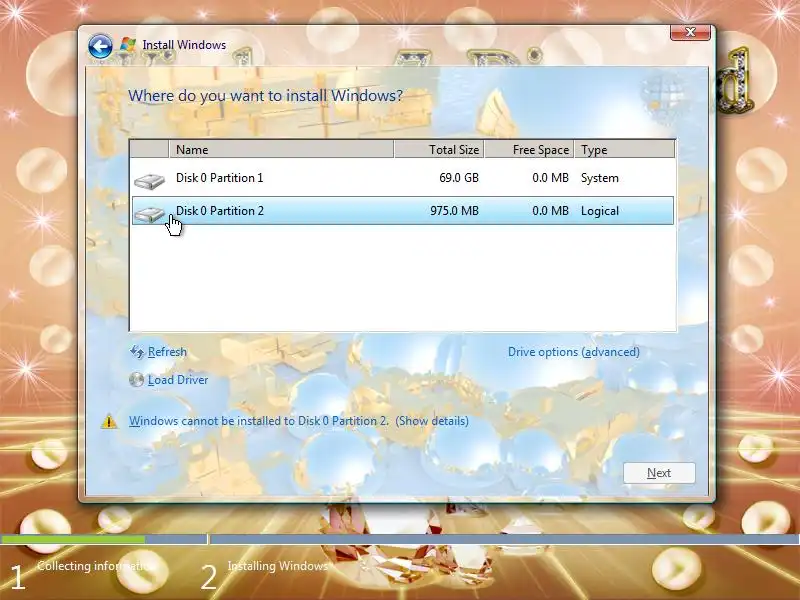
Task: Click the Installing Windows step label
Action: click(x=277, y=566)
